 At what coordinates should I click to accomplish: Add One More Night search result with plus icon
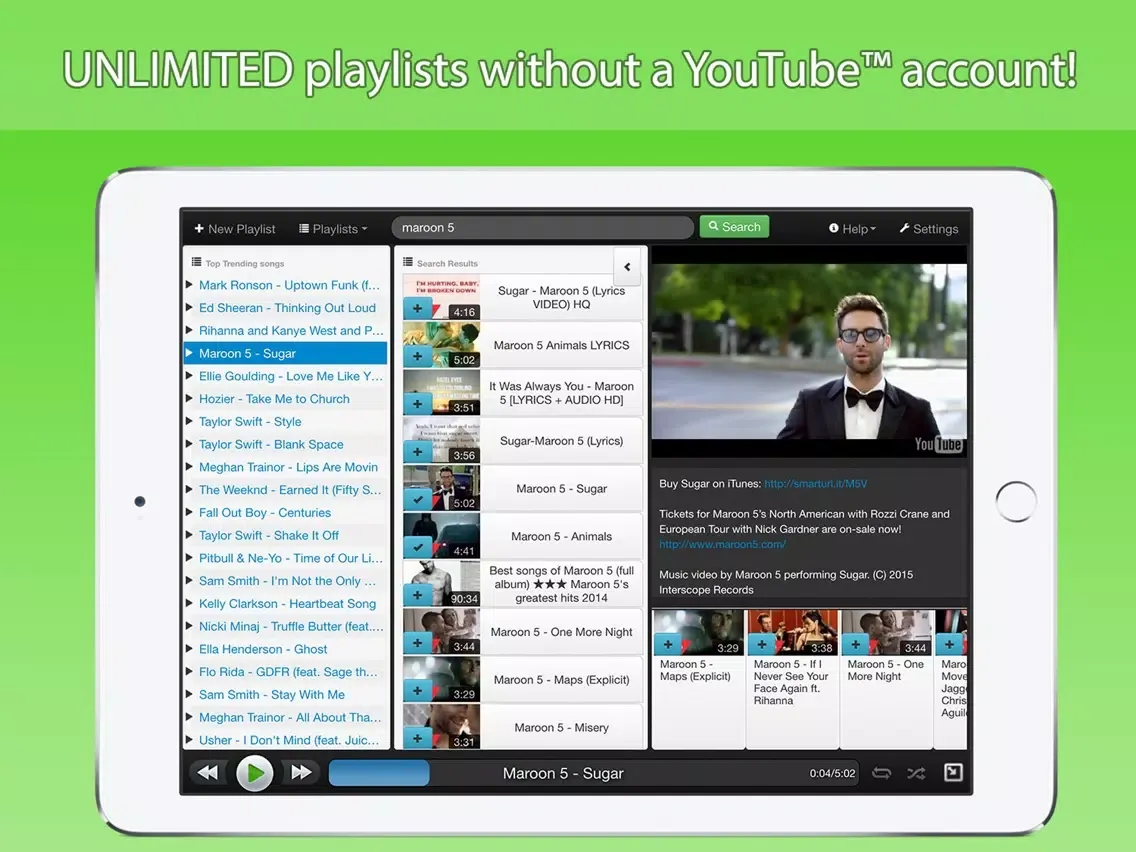417,643
